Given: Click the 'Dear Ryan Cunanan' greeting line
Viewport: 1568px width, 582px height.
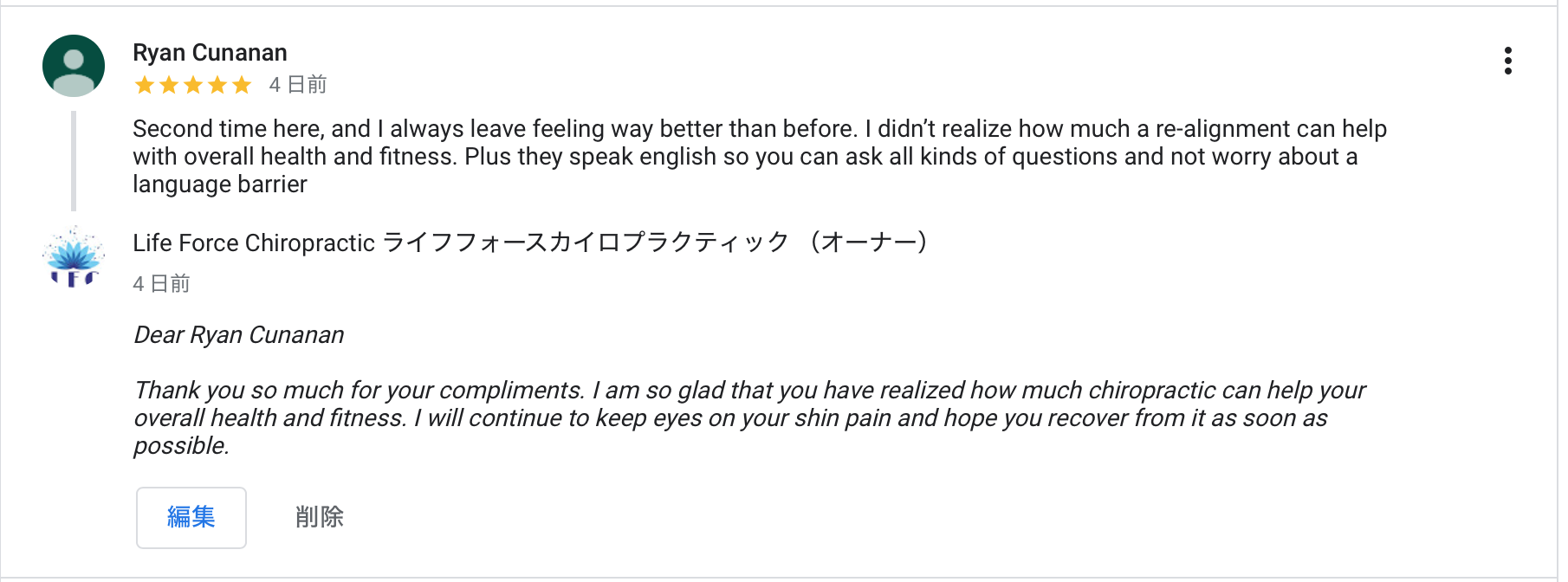Looking at the screenshot, I should pos(239,335).
